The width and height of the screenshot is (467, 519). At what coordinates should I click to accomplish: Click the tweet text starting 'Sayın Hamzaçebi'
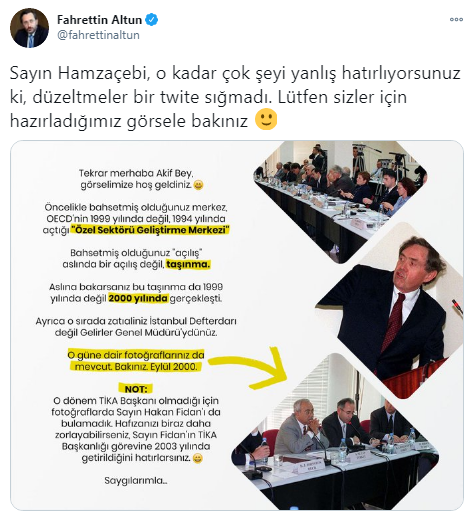tap(235, 97)
